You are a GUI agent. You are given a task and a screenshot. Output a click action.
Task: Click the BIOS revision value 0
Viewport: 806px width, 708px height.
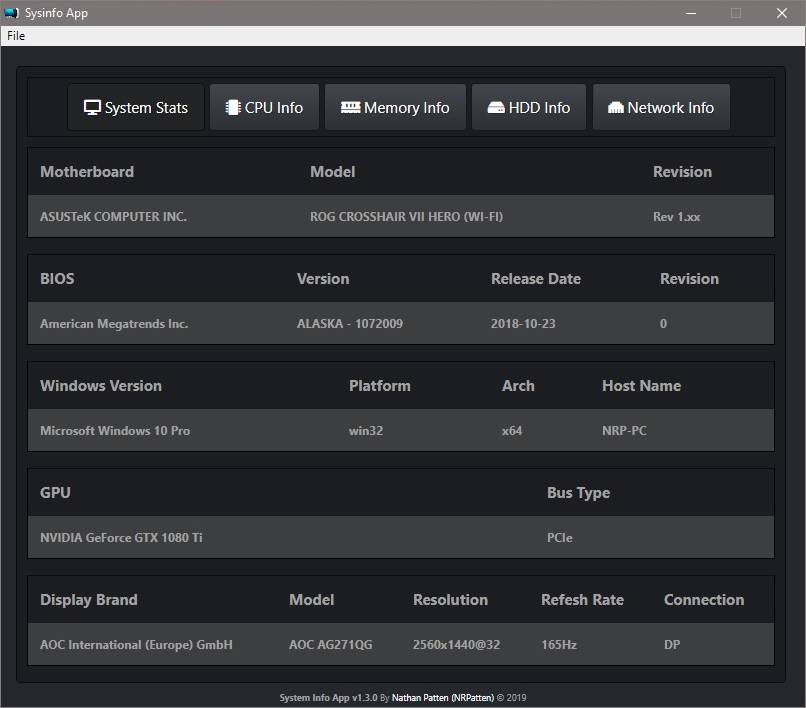[663, 323]
